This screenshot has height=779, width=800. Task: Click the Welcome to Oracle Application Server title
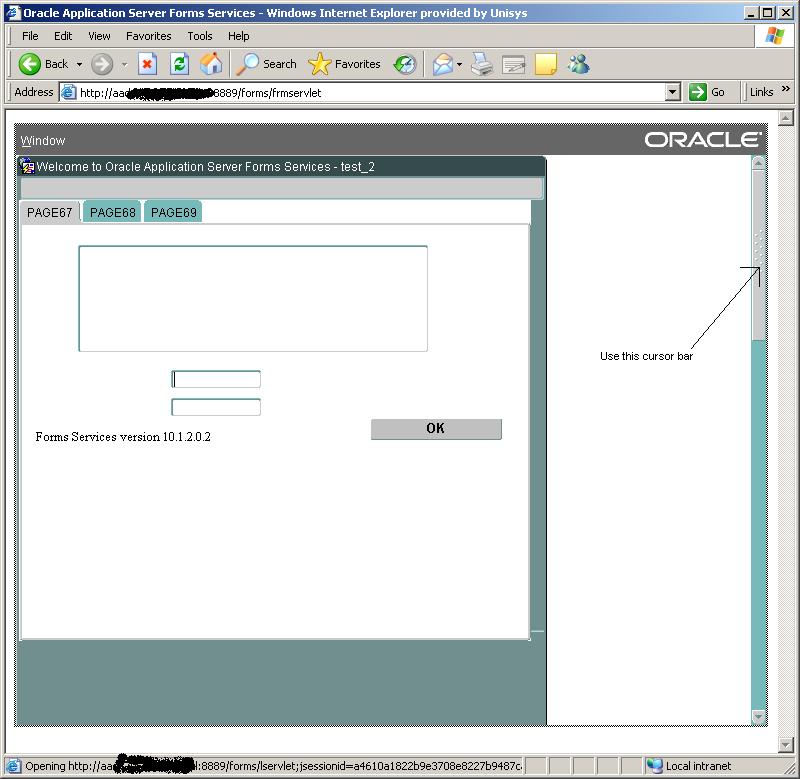click(x=206, y=167)
